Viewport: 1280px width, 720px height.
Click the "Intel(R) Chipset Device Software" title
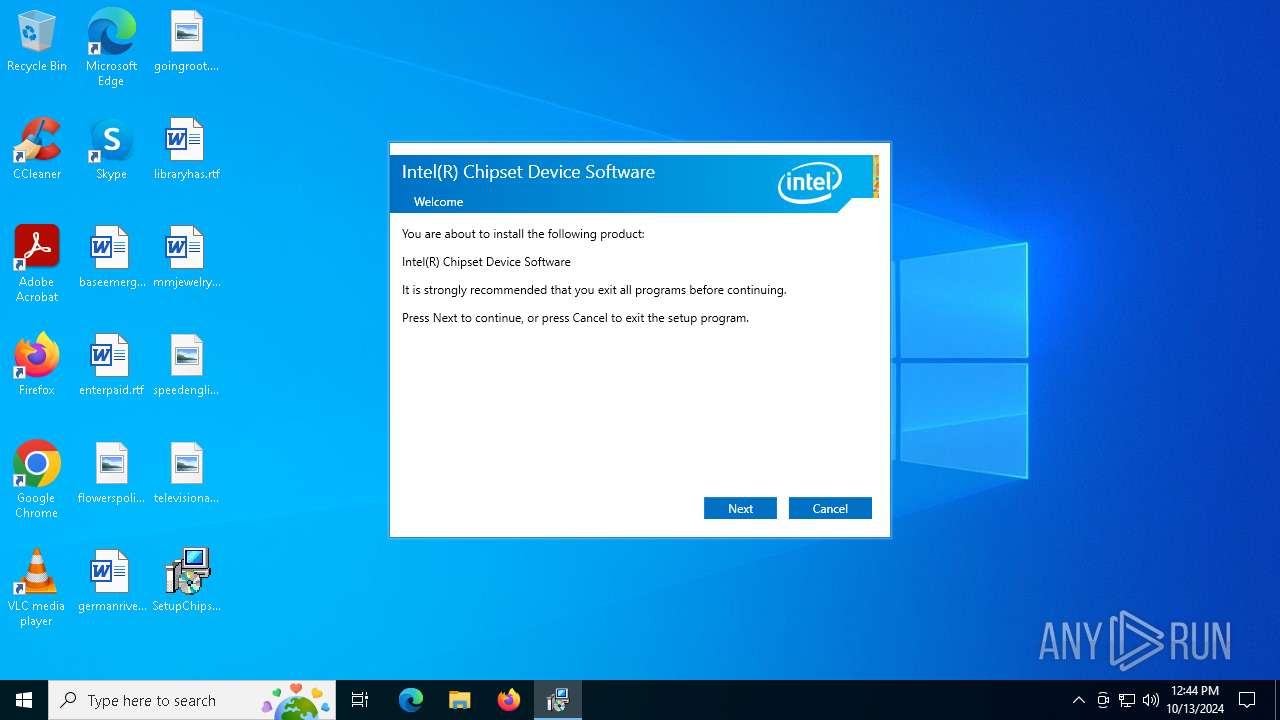coord(528,172)
